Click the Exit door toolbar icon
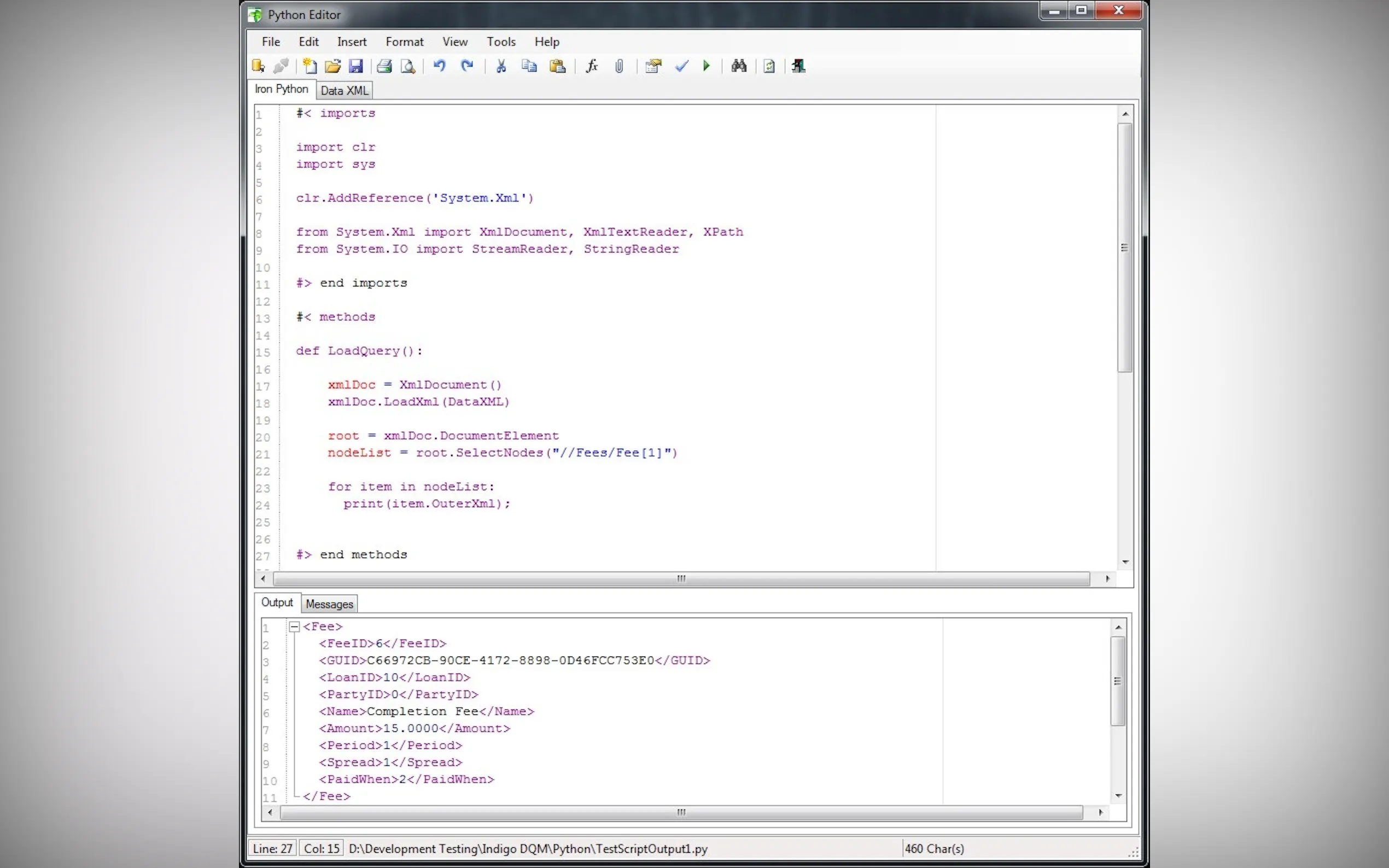Screen dimensions: 1389x868 tap(798, 66)
